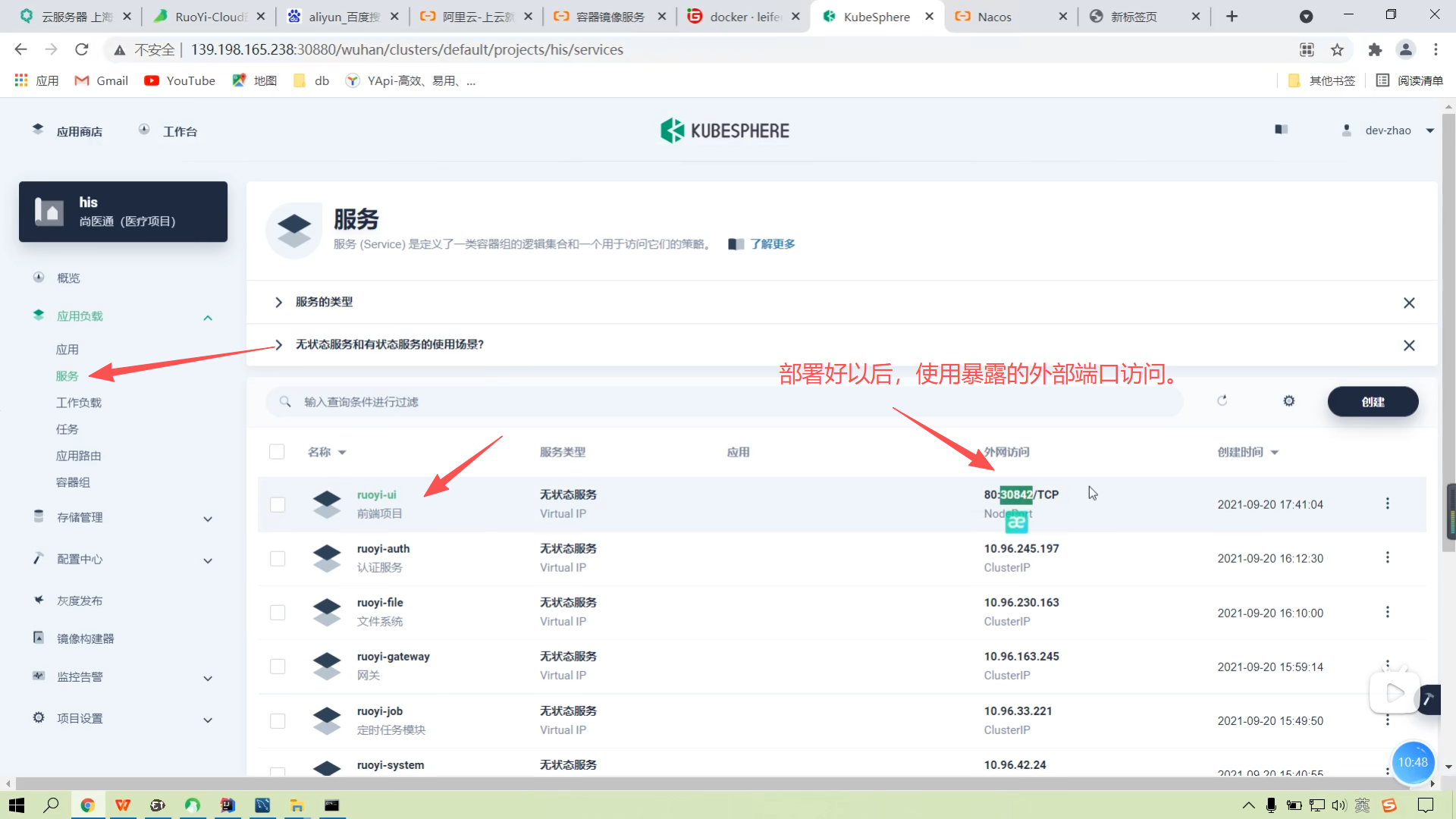The width and height of the screenshot is (1456, 819).
Task: Open the ruoyi-file service link
Action: point(380,603)
